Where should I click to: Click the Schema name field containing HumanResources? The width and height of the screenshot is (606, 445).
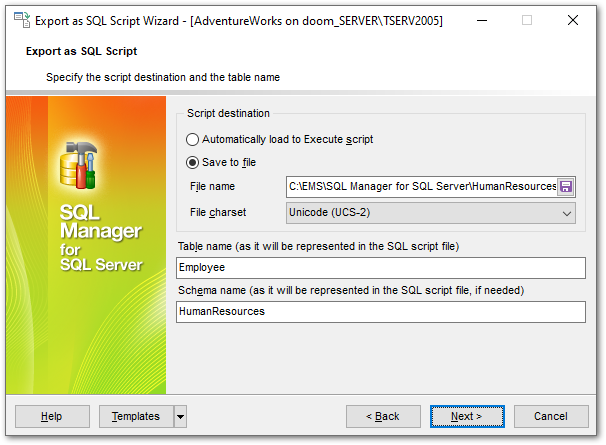click(x=381, y=312)
